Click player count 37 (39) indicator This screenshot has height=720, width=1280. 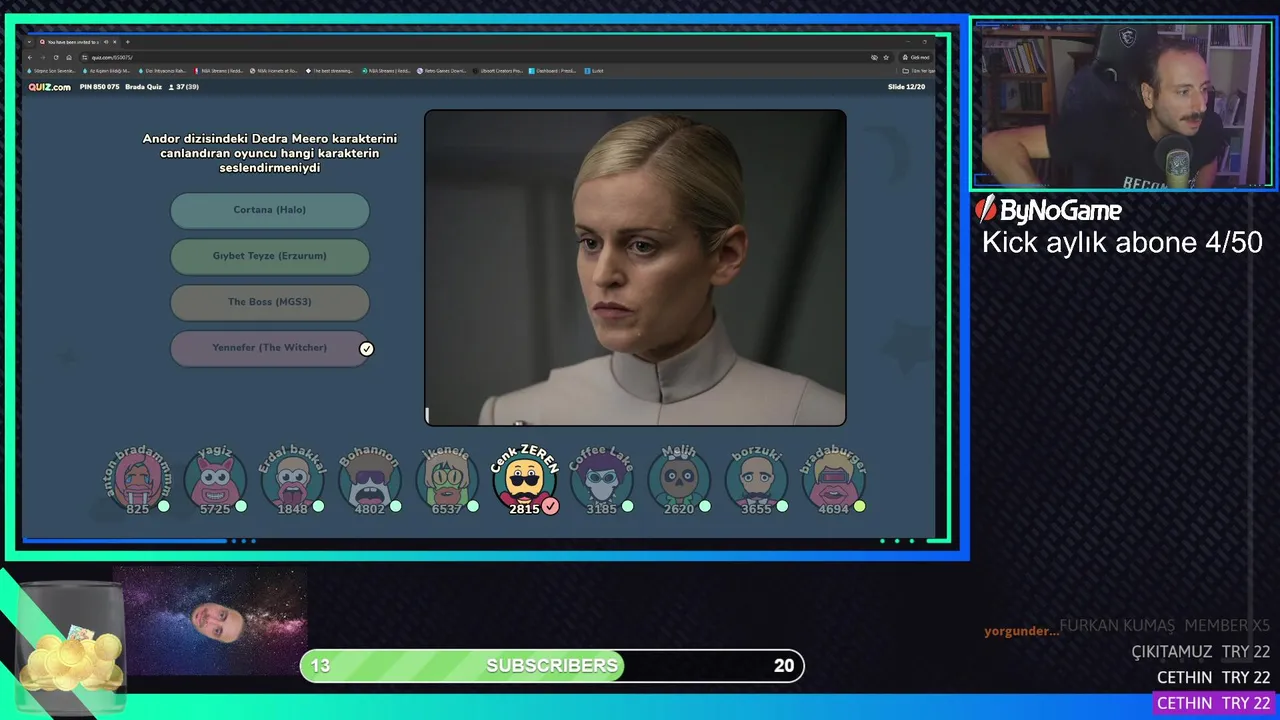coord(183,87)
